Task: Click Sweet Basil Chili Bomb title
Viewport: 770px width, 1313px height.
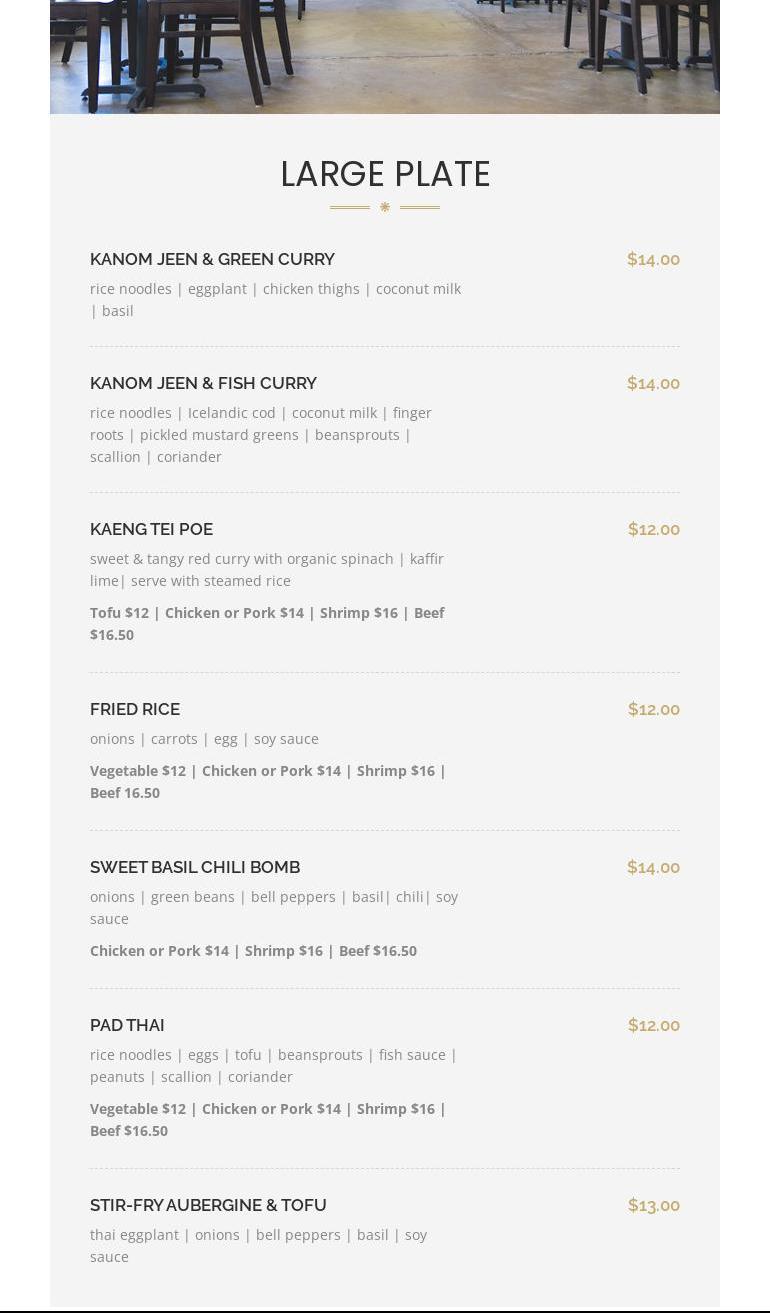Action: click(x=195, y=867)
